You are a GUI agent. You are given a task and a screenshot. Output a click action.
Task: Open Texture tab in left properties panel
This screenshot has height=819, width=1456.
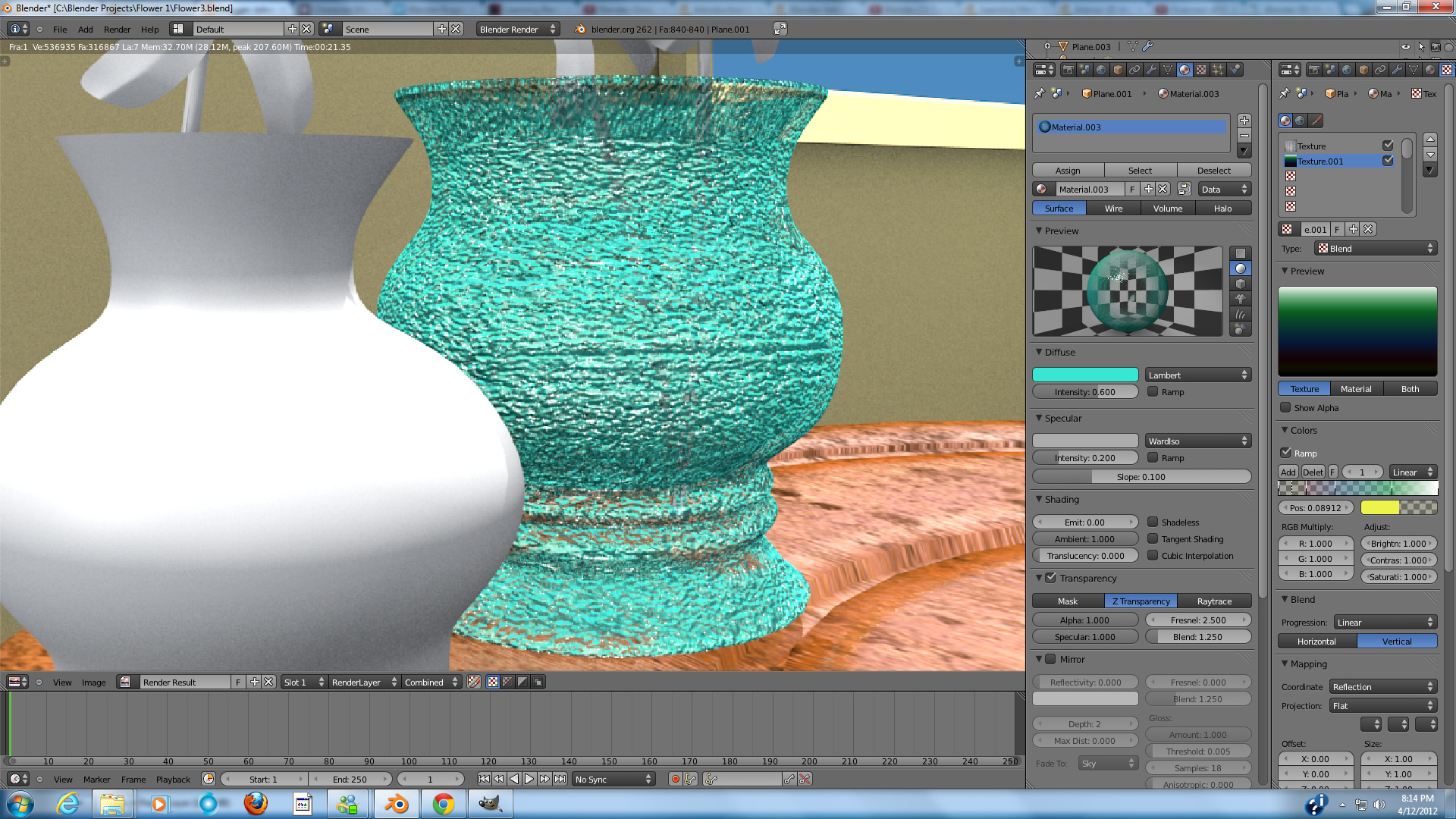(x=1201, y=70)
